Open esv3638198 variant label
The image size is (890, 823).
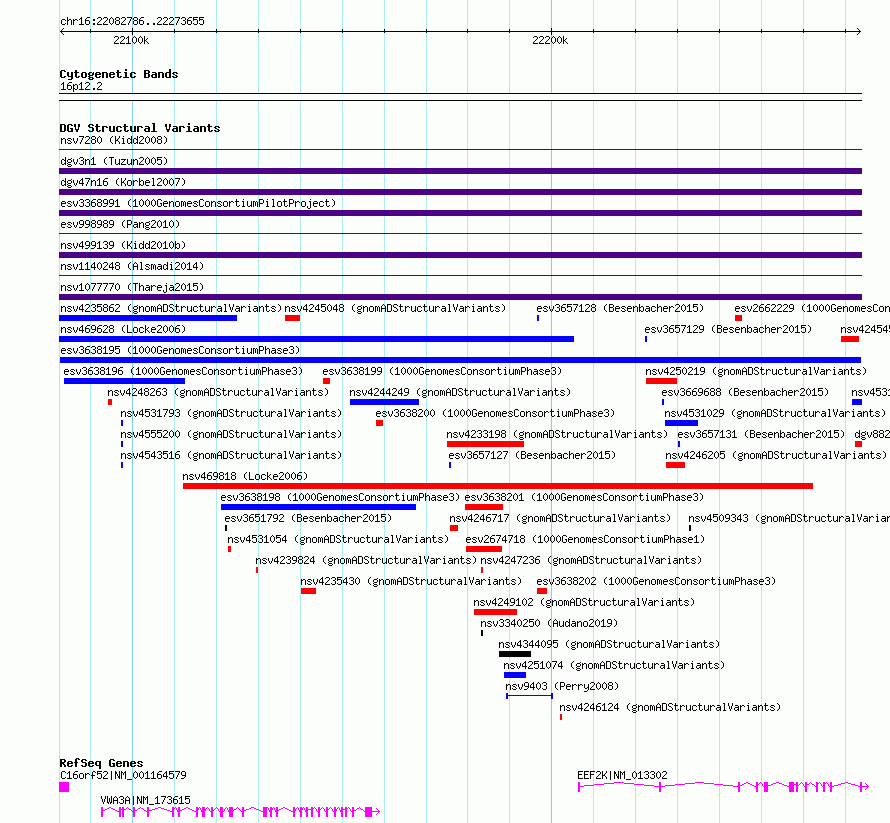(x=340, y=497)
